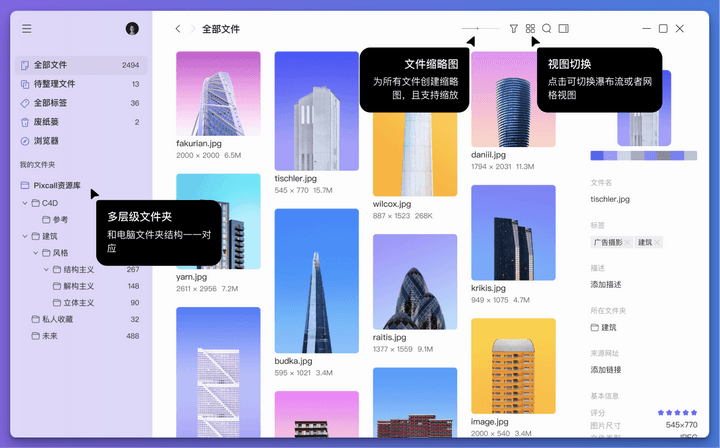Open the filter funnel icon
Image resolution: width=720 pixels, height=448 pixels.
tap(514, 28)
